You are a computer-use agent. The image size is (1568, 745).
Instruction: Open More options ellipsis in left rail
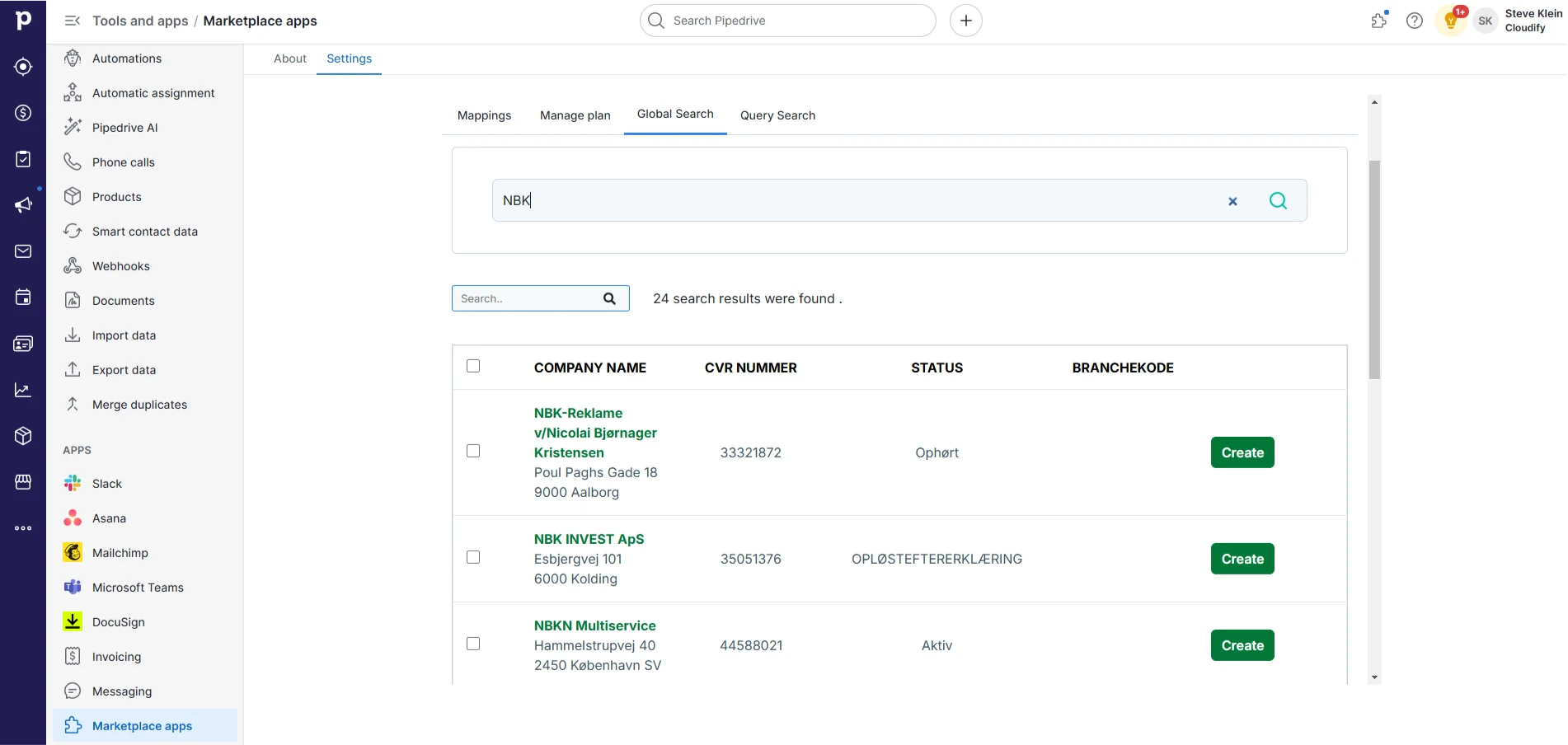23,528
